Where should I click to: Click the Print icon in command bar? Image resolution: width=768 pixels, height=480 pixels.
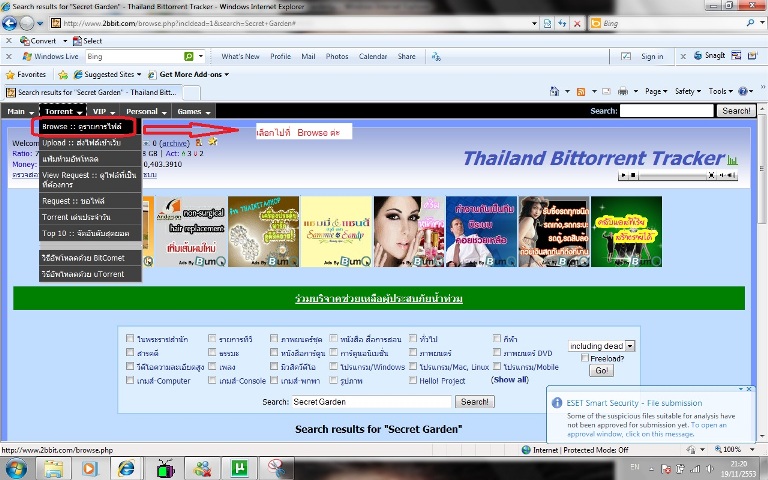tap(623, 91)
